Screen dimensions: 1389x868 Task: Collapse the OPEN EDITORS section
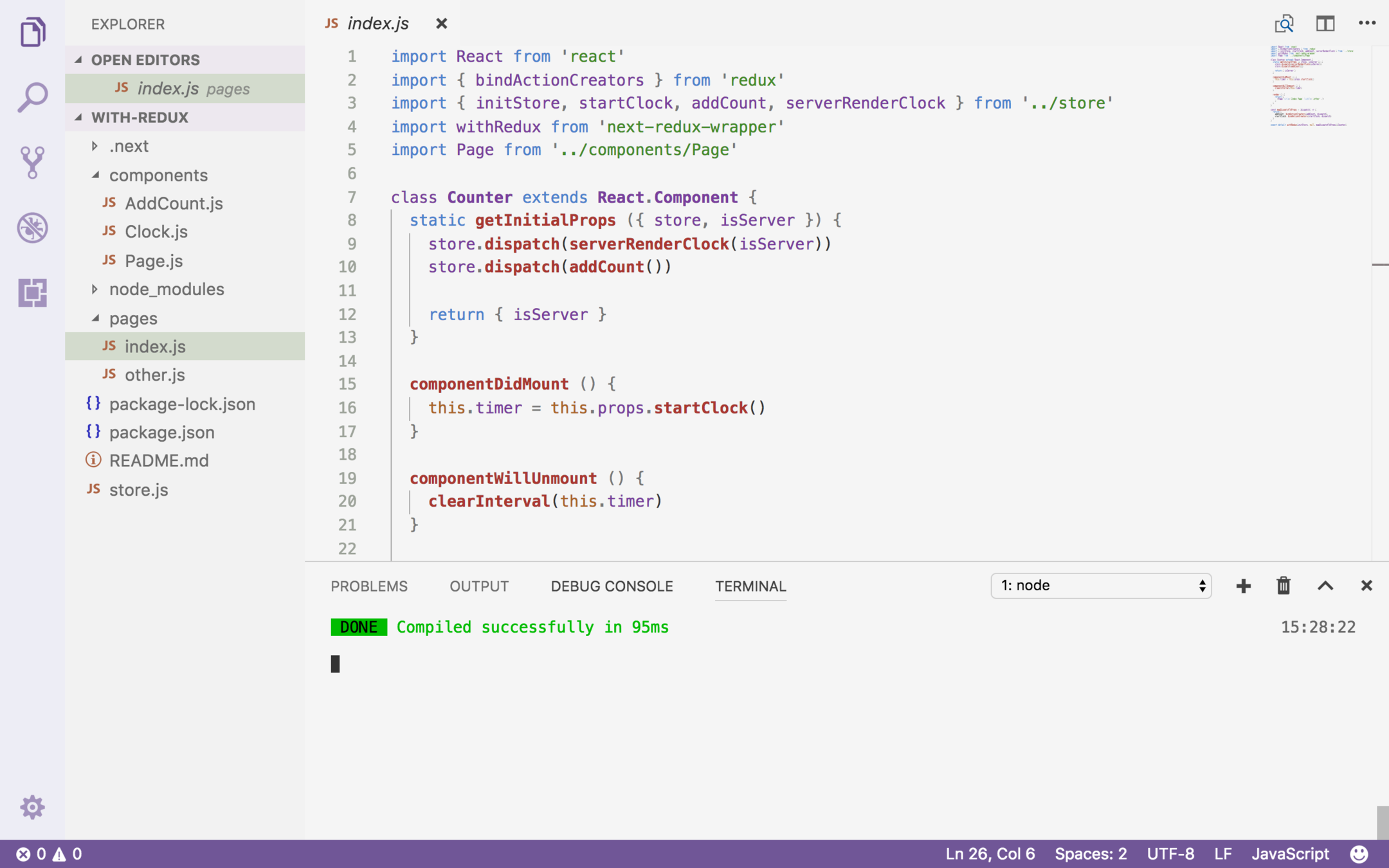click(79, 60)
